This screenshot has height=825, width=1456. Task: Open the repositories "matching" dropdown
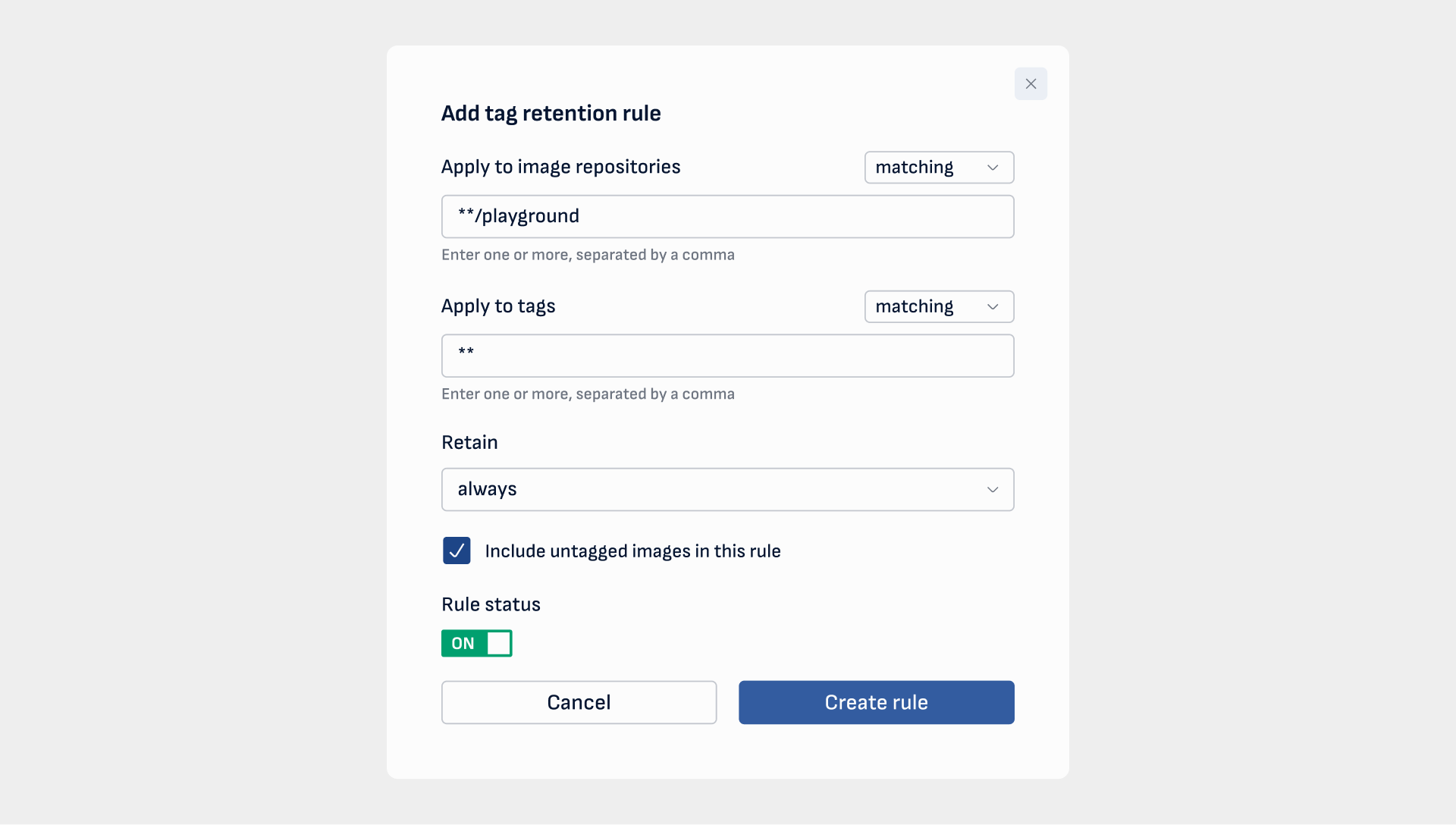point(938,168)
